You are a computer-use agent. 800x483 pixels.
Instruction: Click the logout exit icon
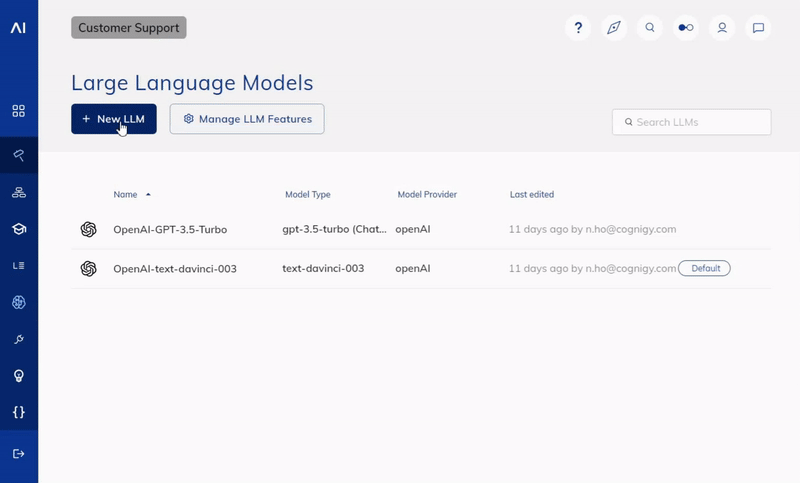pyautogui.click(x=19, y=453)
